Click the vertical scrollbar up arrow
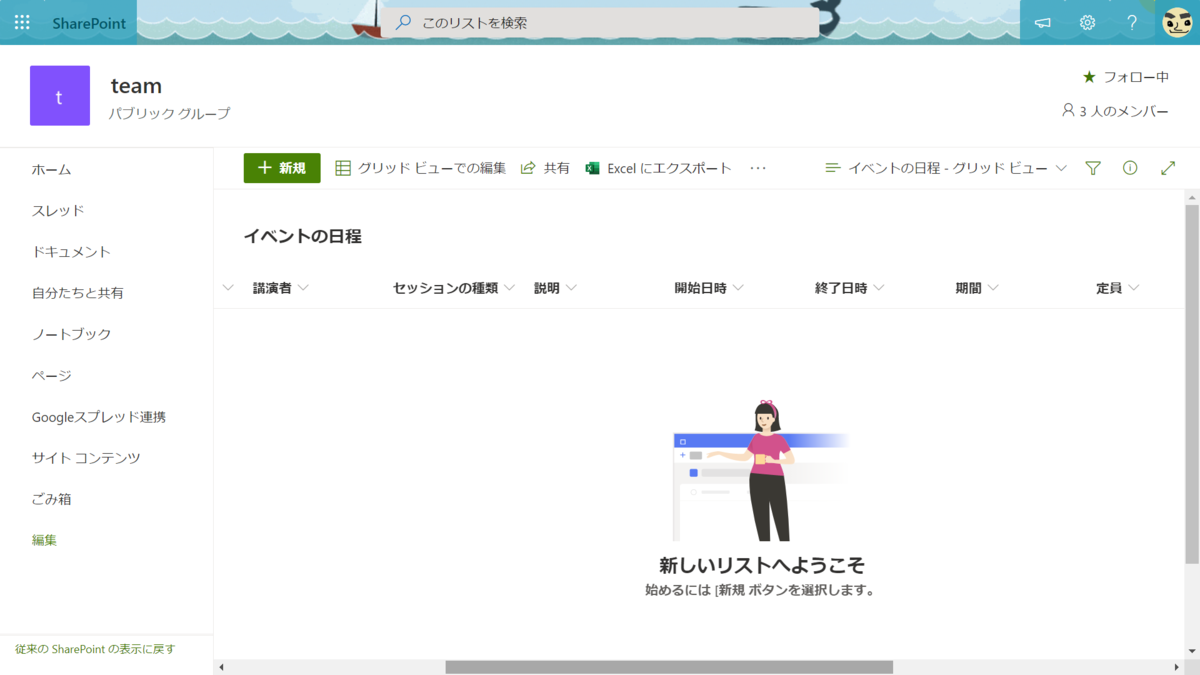The image size is (1200, 675). coord(1191,197)
